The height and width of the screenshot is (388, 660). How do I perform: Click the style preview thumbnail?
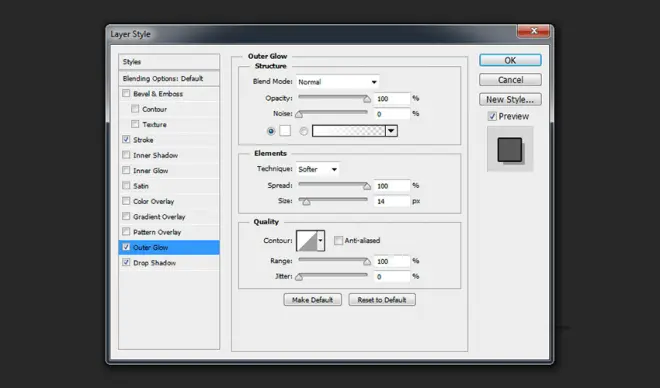coord(510,149)
